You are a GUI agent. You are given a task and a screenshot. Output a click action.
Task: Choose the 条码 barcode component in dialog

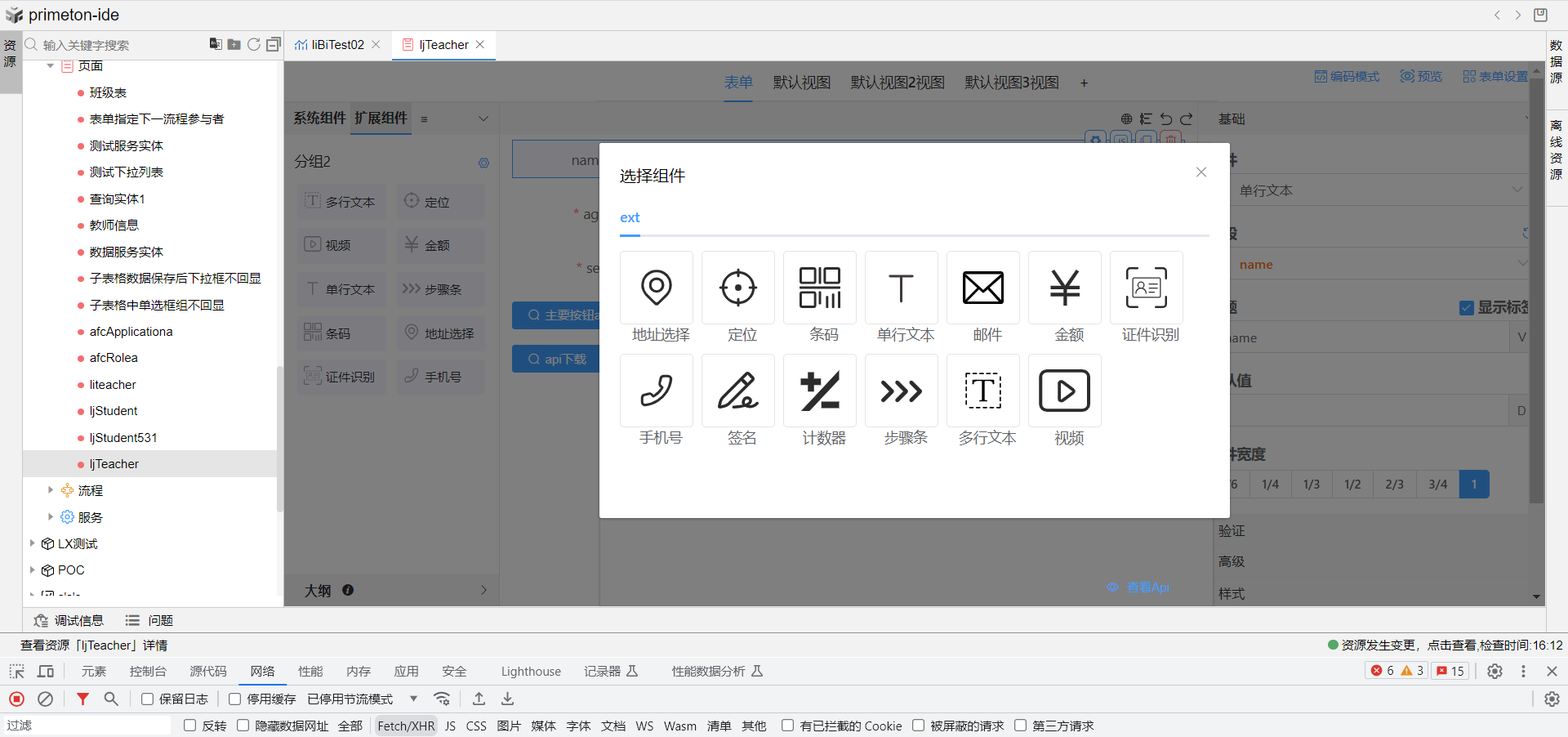pos(820,288)
